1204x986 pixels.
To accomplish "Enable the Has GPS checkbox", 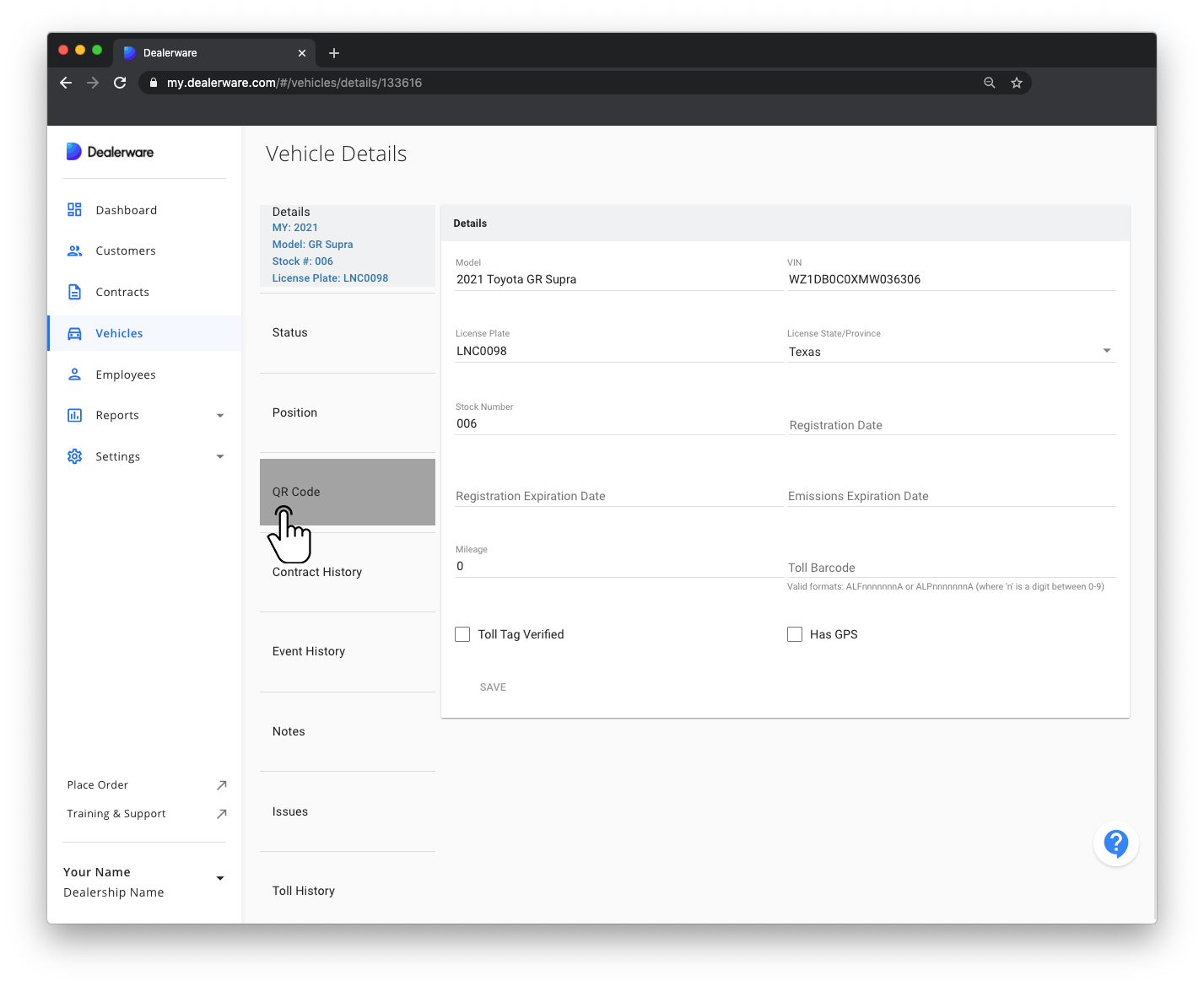I will (x=795, y=634).
